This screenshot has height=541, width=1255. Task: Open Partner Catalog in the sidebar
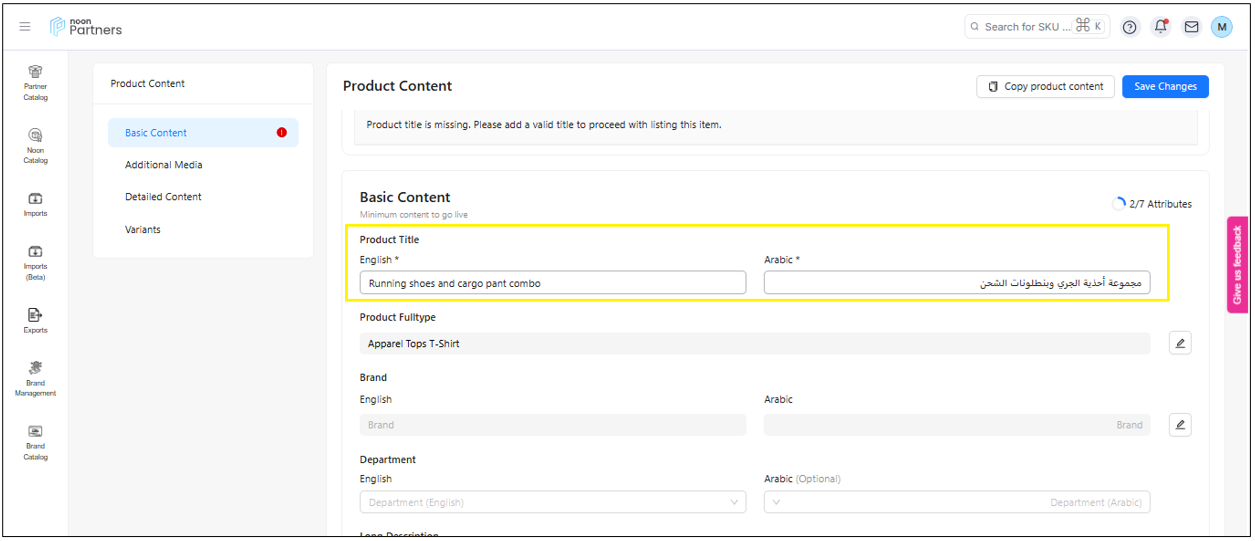pyautogui.click(x=35, y=81)
